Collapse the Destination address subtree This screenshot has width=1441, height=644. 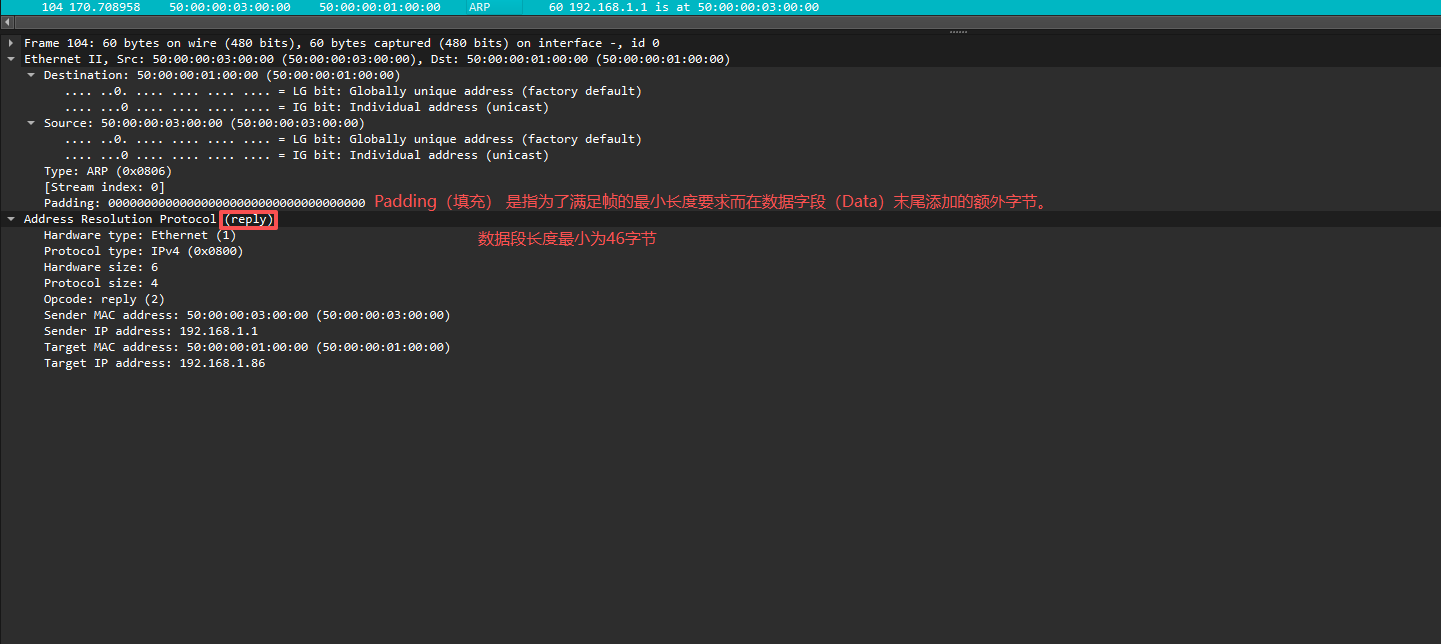(x=31, y=75)
